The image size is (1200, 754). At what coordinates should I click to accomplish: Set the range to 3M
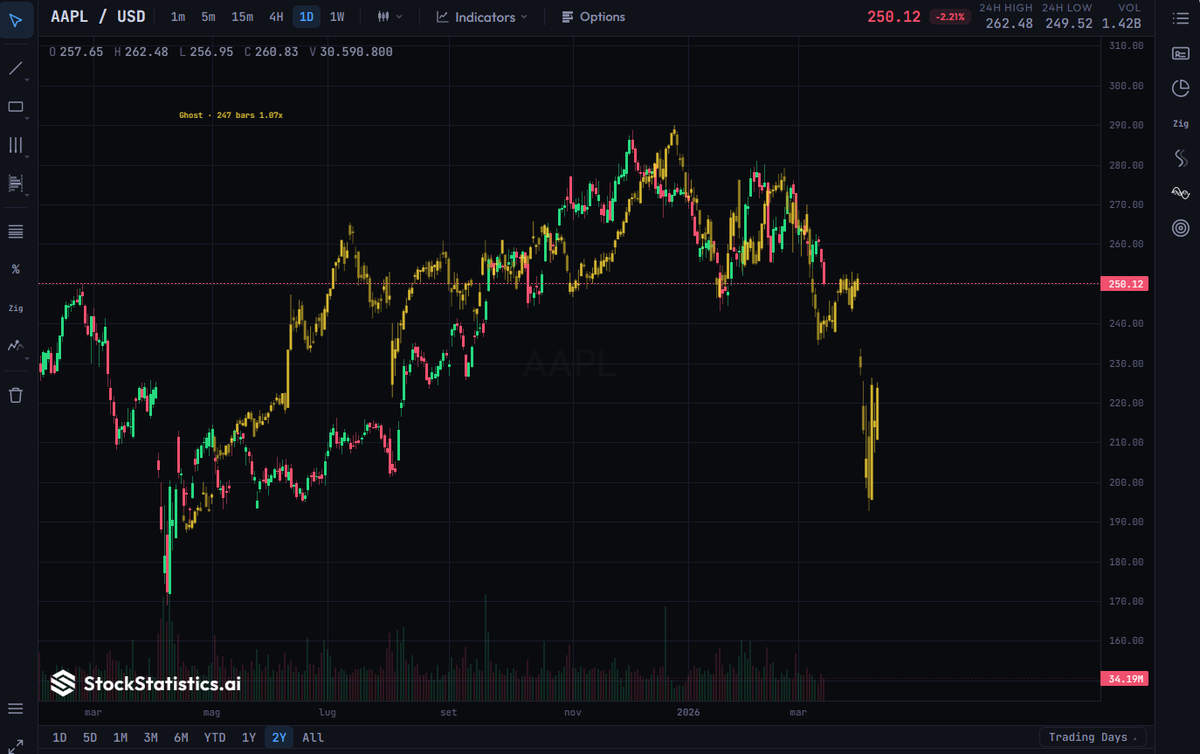point(150,737)
